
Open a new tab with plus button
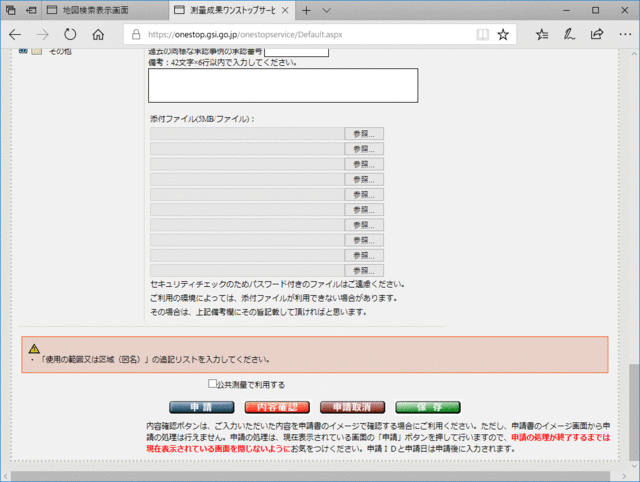306,11
